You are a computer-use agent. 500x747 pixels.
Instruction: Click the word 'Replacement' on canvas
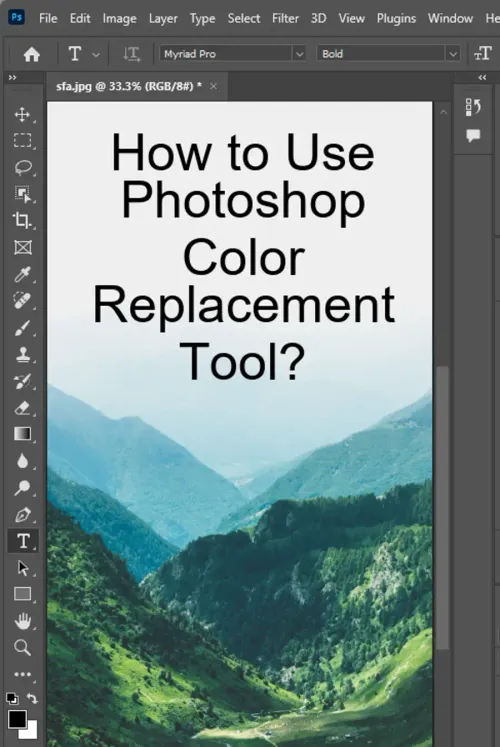coord(243,306)
